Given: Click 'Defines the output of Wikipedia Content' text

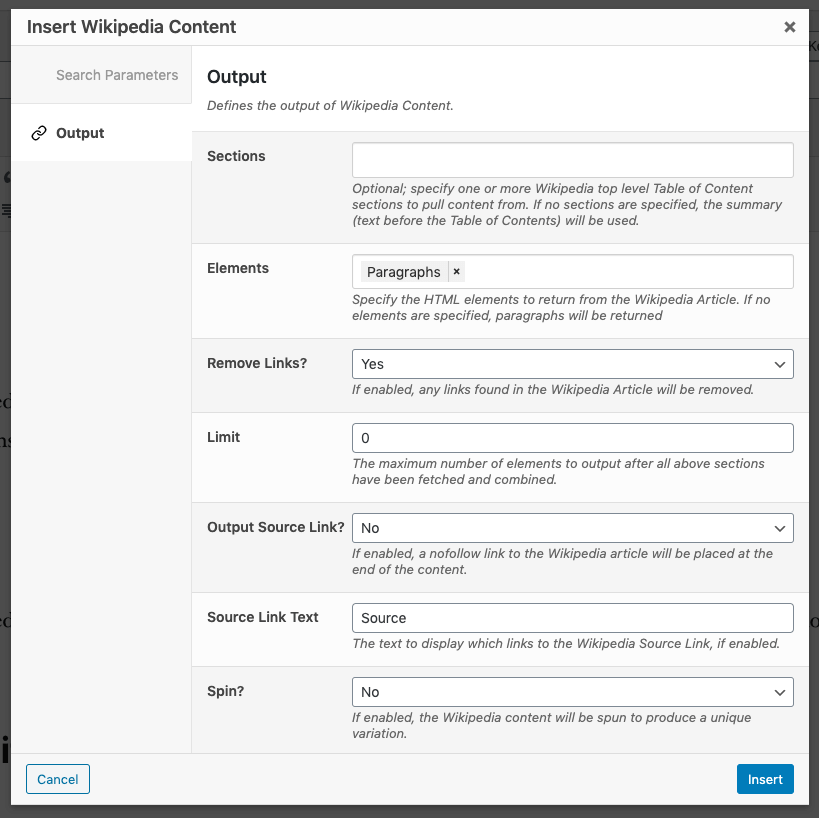Looking at the screenshot, I should 330,106.
